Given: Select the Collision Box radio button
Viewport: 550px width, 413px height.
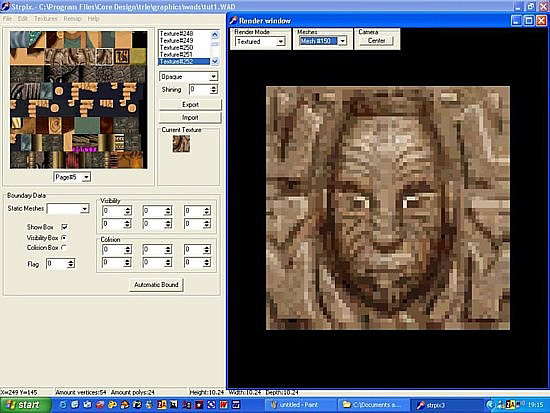Looking at the screenshot, I should [64, 247].
